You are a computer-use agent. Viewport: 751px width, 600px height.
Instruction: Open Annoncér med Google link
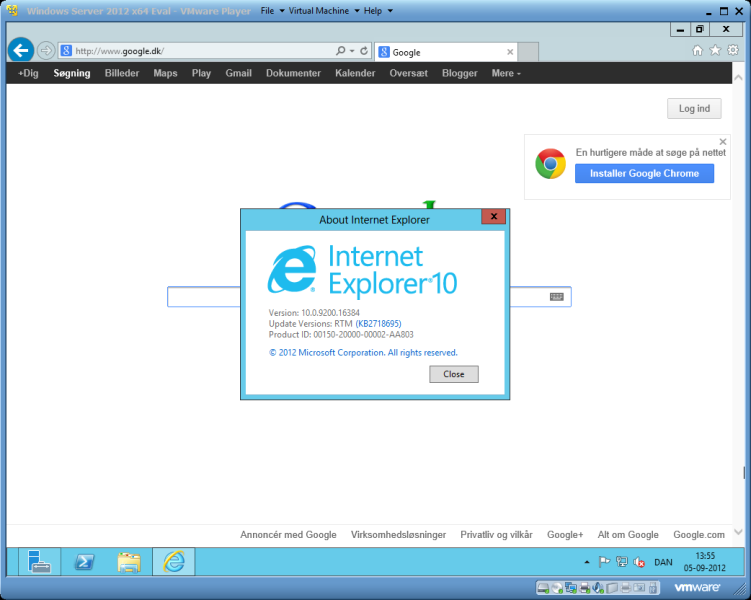pyautogui.click(x=288, y=534)
